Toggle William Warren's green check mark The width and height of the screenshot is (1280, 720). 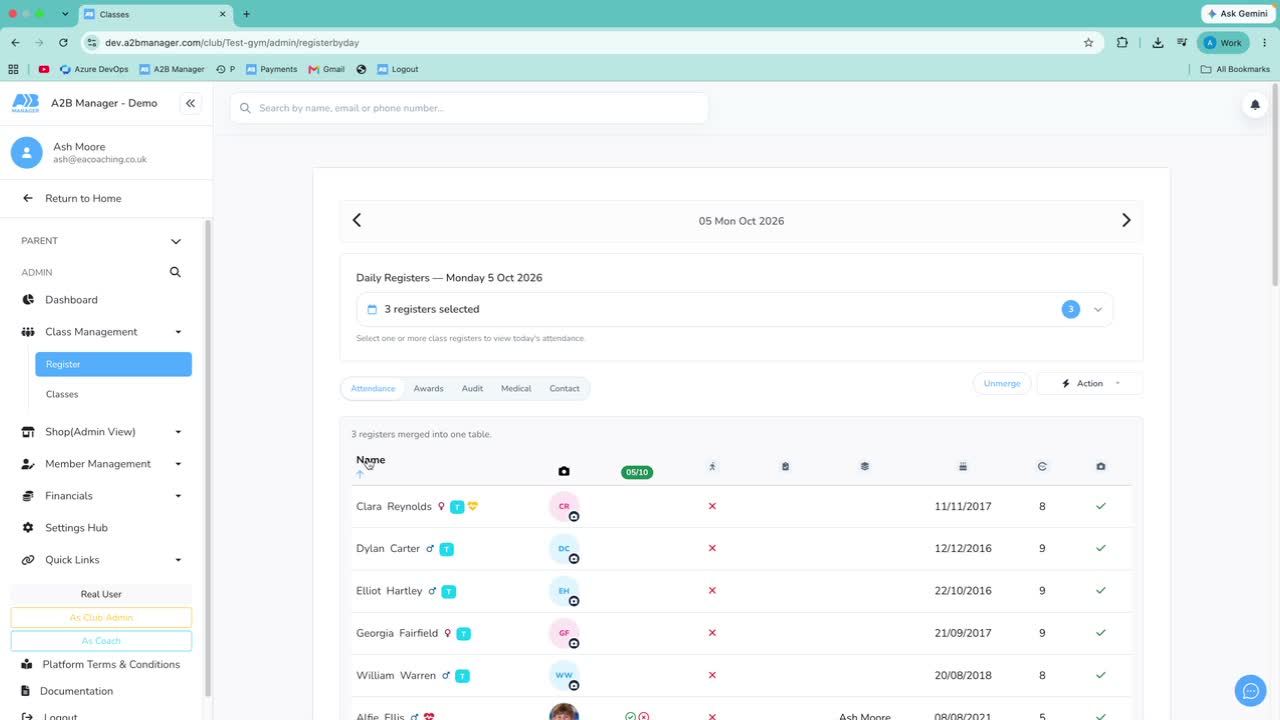(x=1101, y=675)
